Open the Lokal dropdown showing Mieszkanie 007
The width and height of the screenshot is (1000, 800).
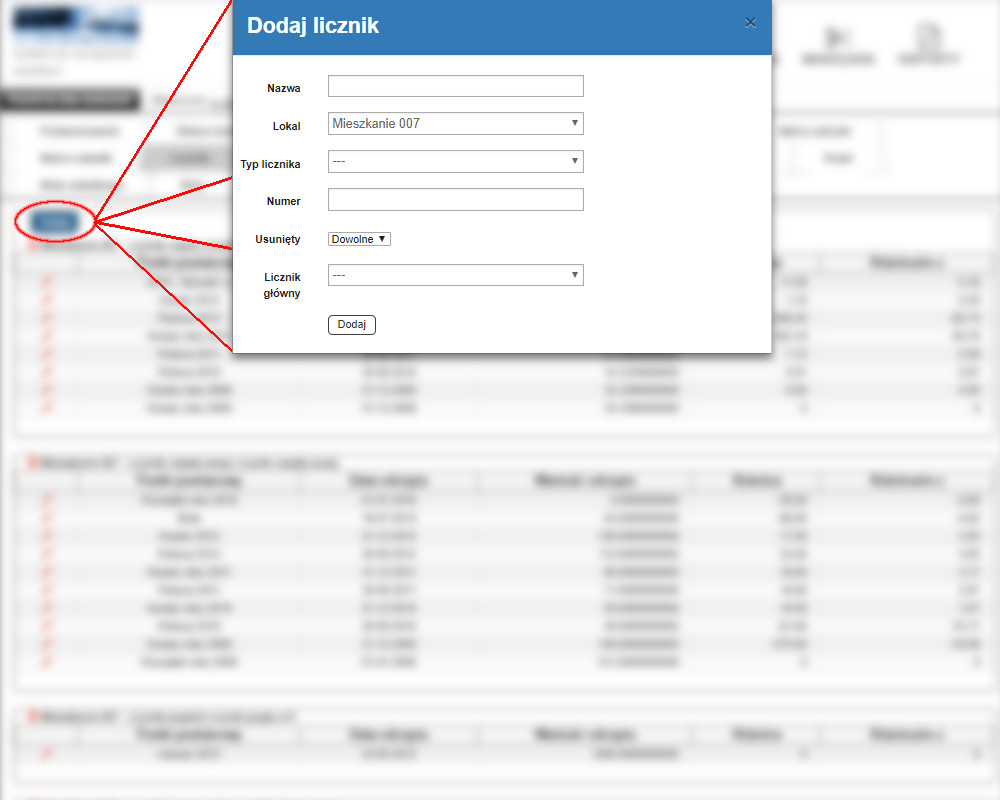[x=455, y=123]
